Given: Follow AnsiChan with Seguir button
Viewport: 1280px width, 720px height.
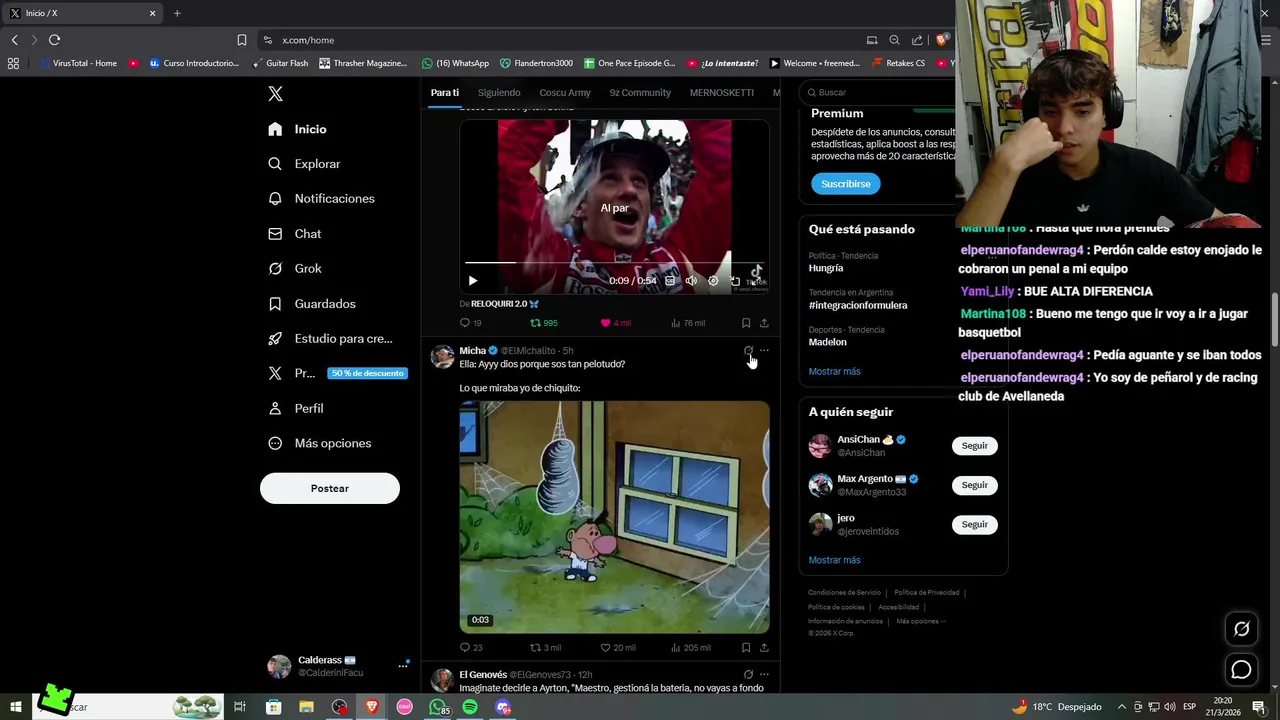Looking at the screenshot, I should point(974,446).
